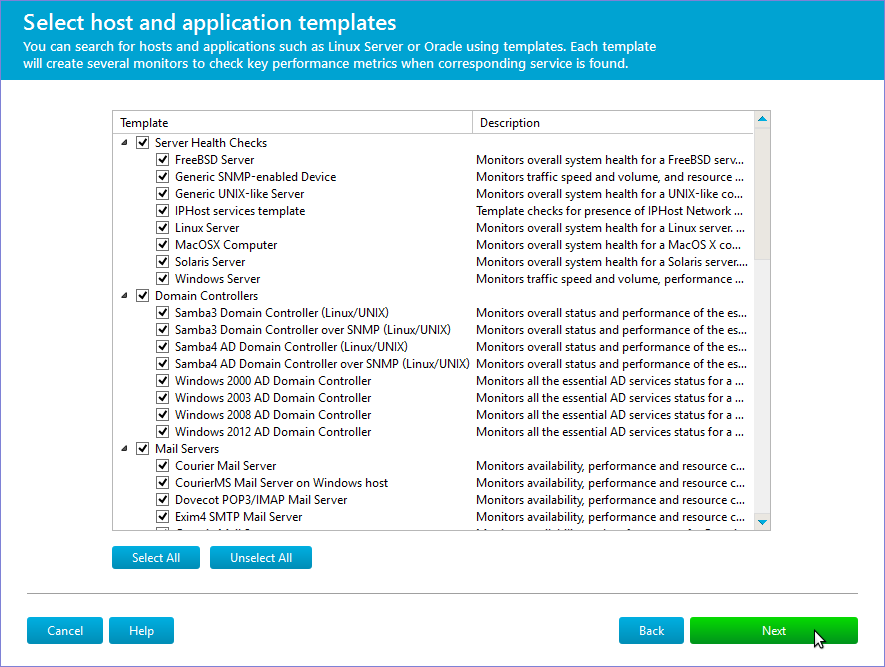The height and width of the screenshot is (667, 885).
Task: Toggle the Generic UNIX-like Server checkbox
Action: (163, 194)
